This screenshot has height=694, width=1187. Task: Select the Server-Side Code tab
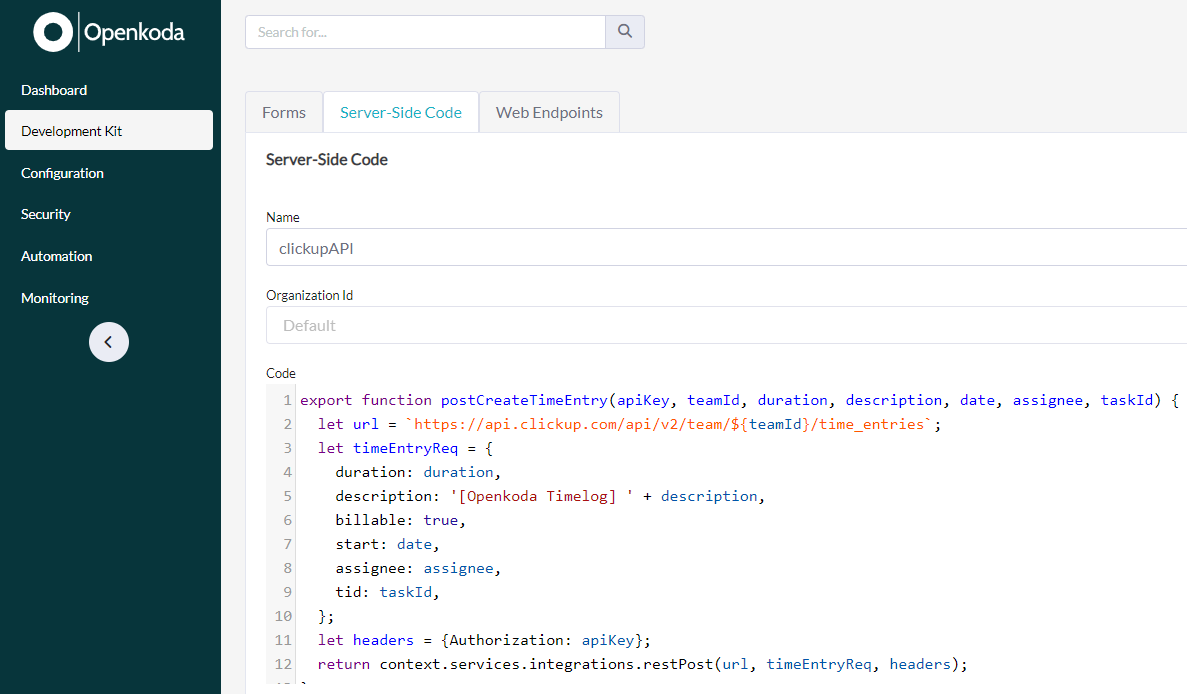400,112
